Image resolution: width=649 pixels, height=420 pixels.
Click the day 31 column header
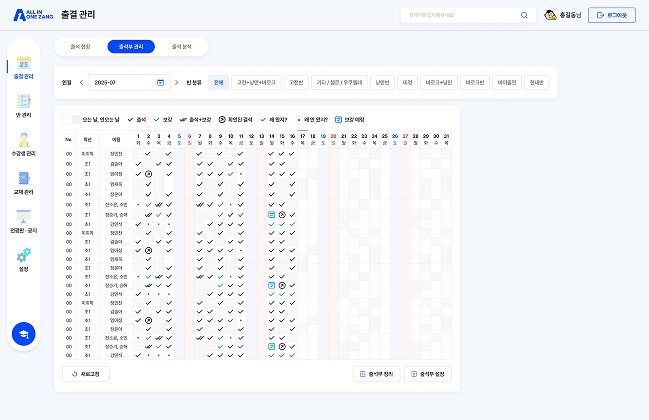[x=446, y=139]
